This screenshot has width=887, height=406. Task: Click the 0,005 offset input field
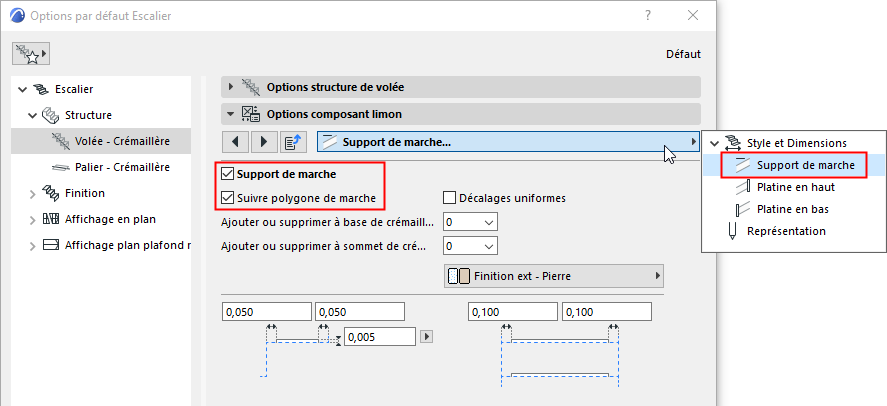[379, 337]
